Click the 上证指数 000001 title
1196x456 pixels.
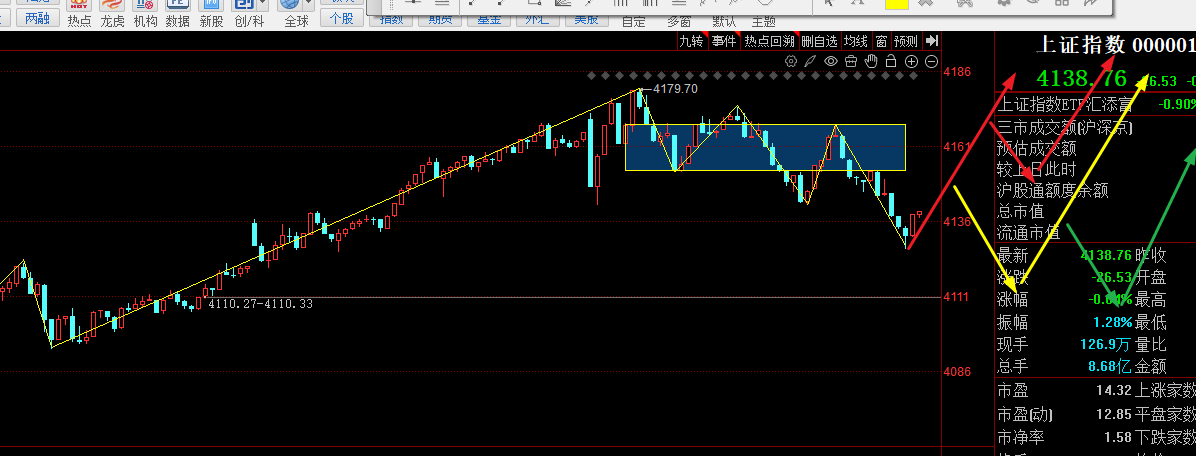1114,46
